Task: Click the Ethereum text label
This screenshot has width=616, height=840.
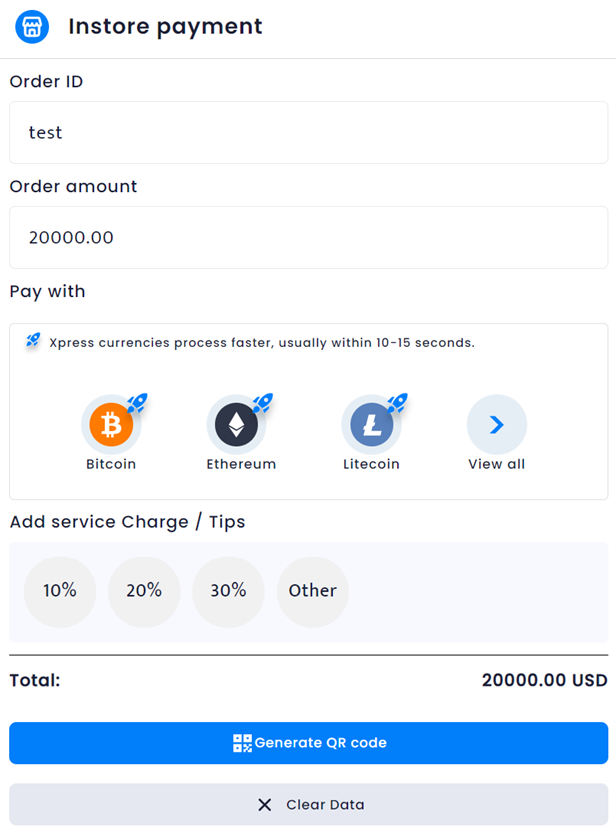Action: pyautogui.click(x=241, y=464)
